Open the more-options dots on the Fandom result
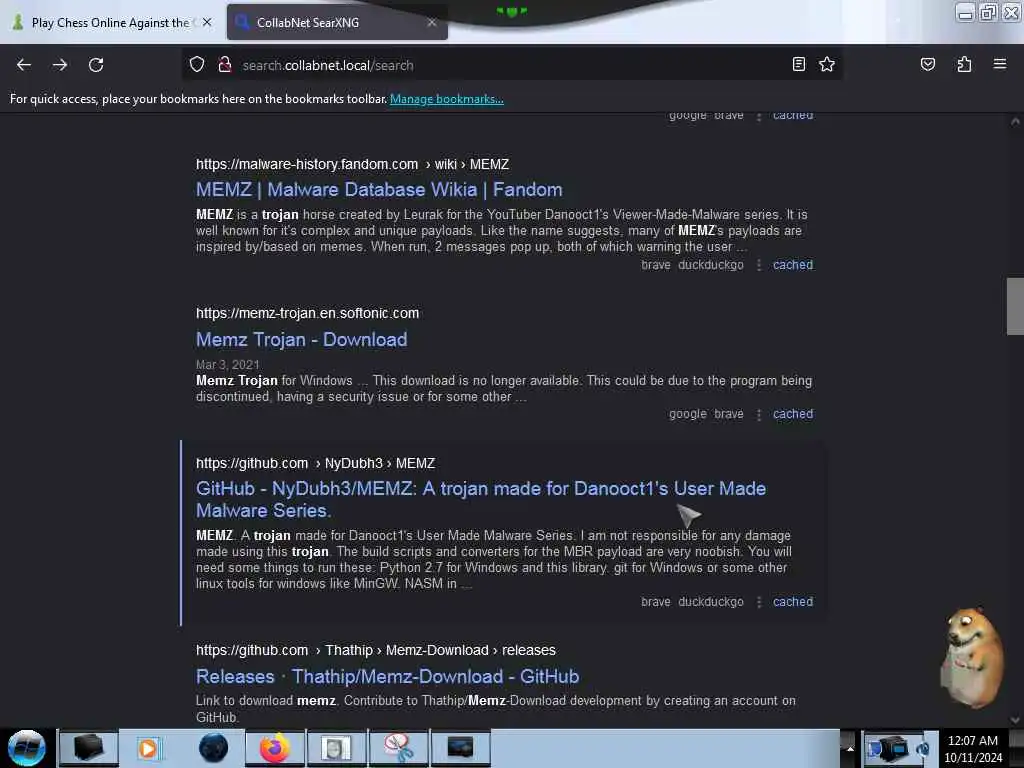This screenshot has width=1024, height=768. pyautogui.click(x=759, y=265)
